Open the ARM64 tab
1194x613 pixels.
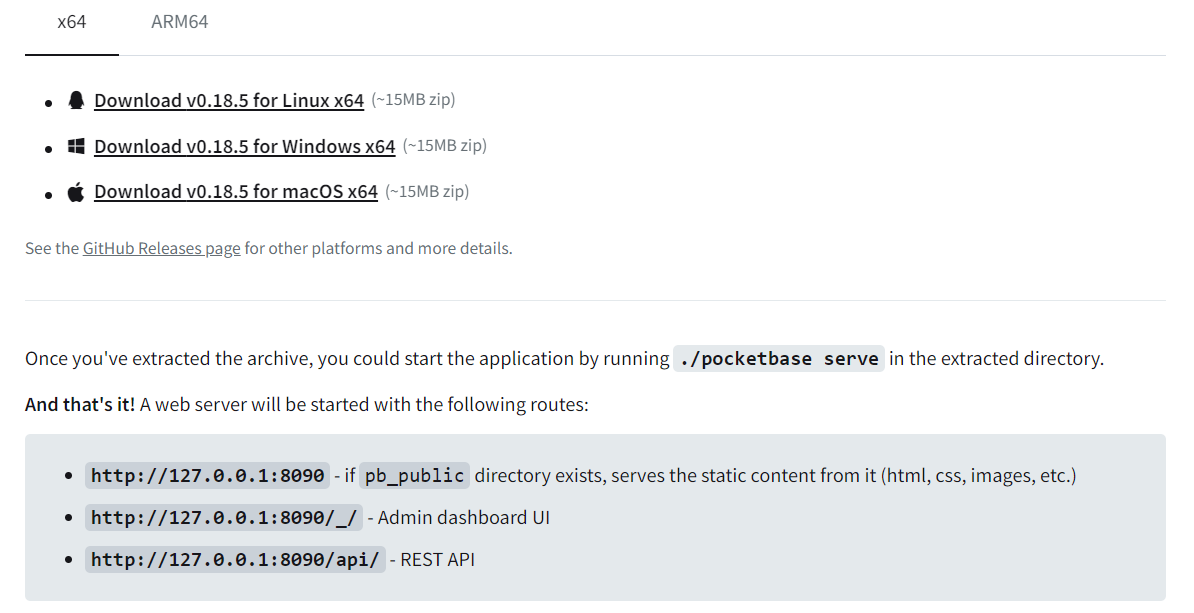(180, 22)
